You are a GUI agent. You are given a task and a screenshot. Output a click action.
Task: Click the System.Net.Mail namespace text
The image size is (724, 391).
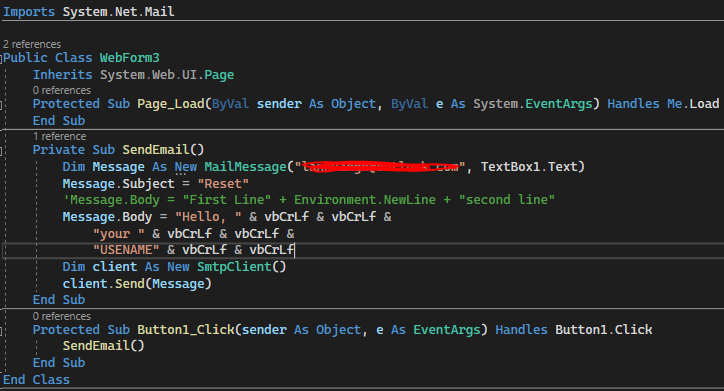pos(119,12)
